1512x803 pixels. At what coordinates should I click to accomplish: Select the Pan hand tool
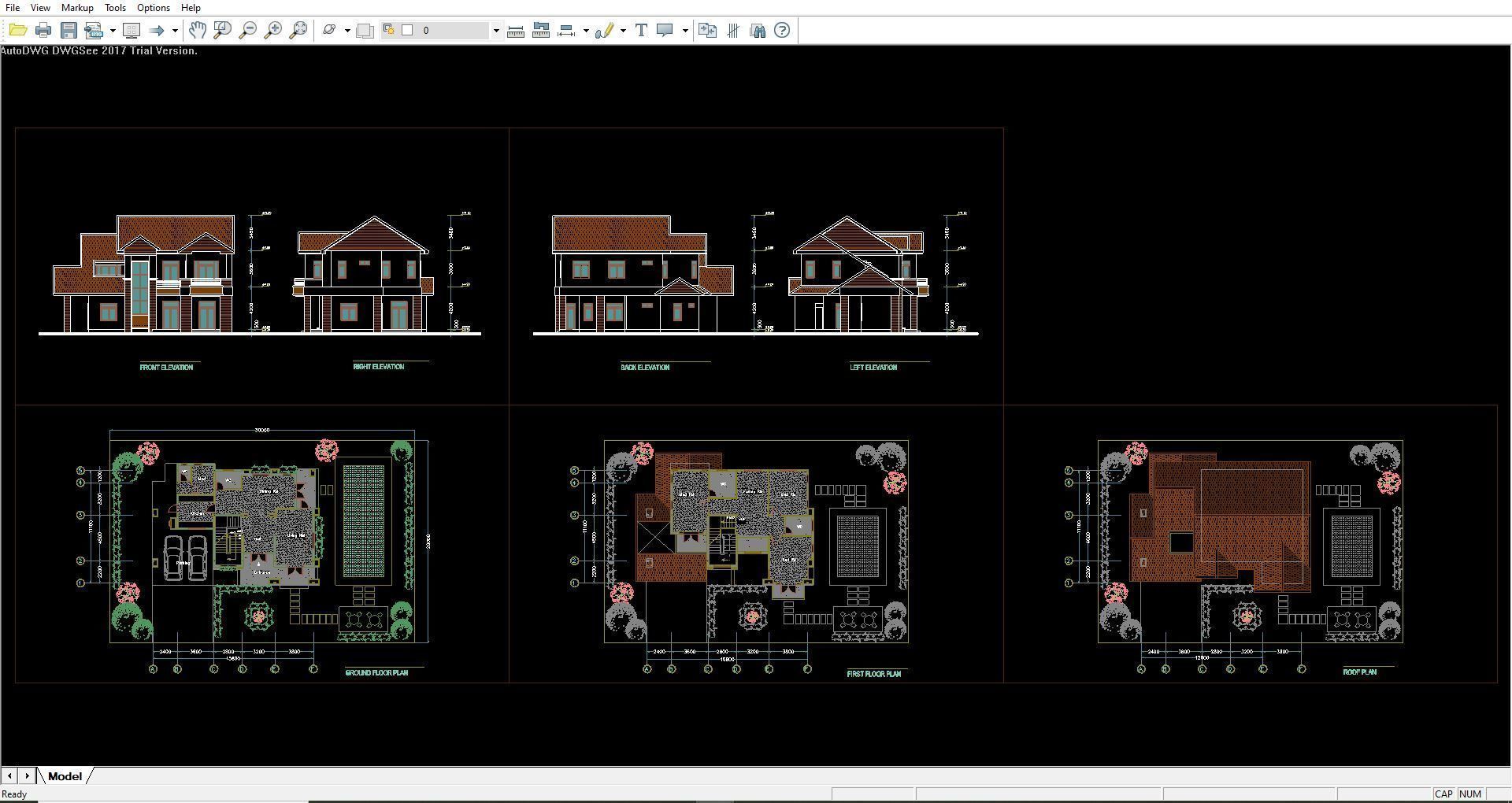click(x=197, y=31)
